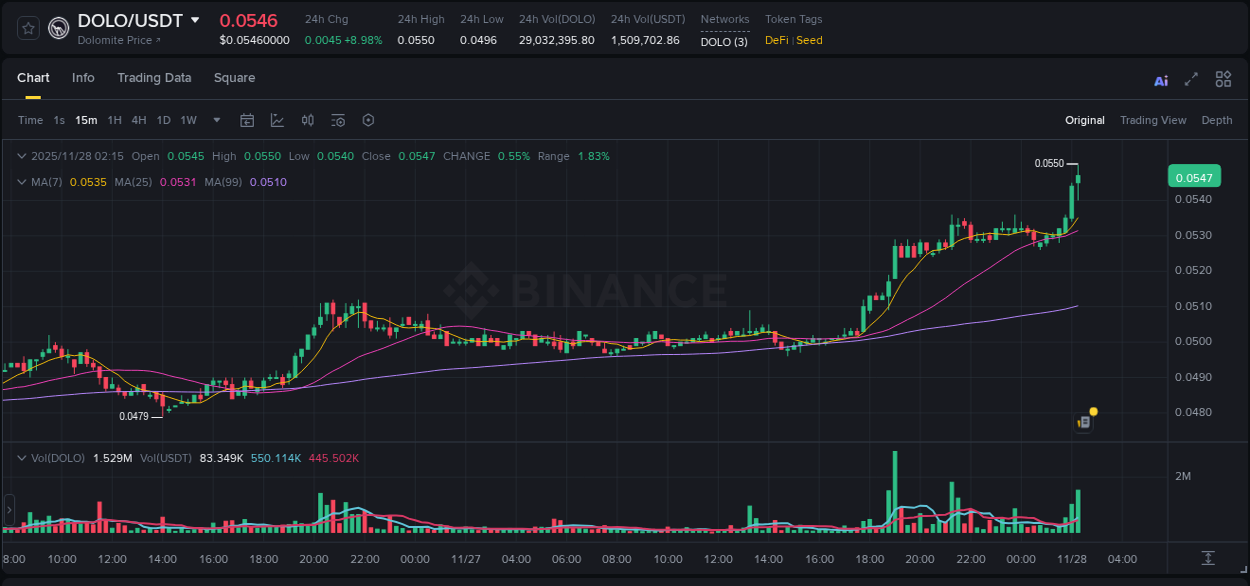Expand the extra timeframe options arrow

[215, 119]
